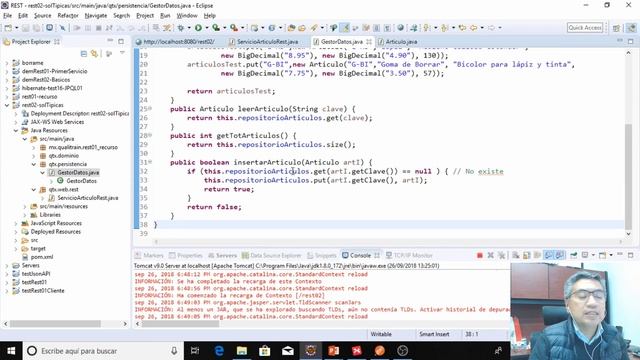The width and height of the screenshot is (640, 360).
Task: Collapse the rest02-solTipicas project node
Action: [x=7, y=105]
